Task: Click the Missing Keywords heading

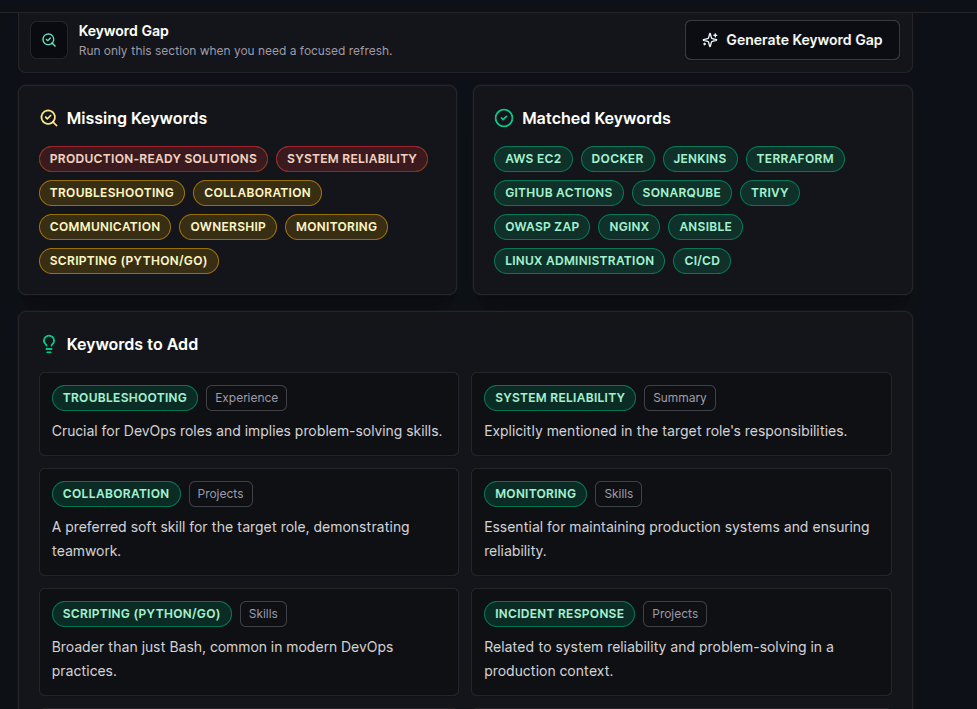Action: (137, 118)
